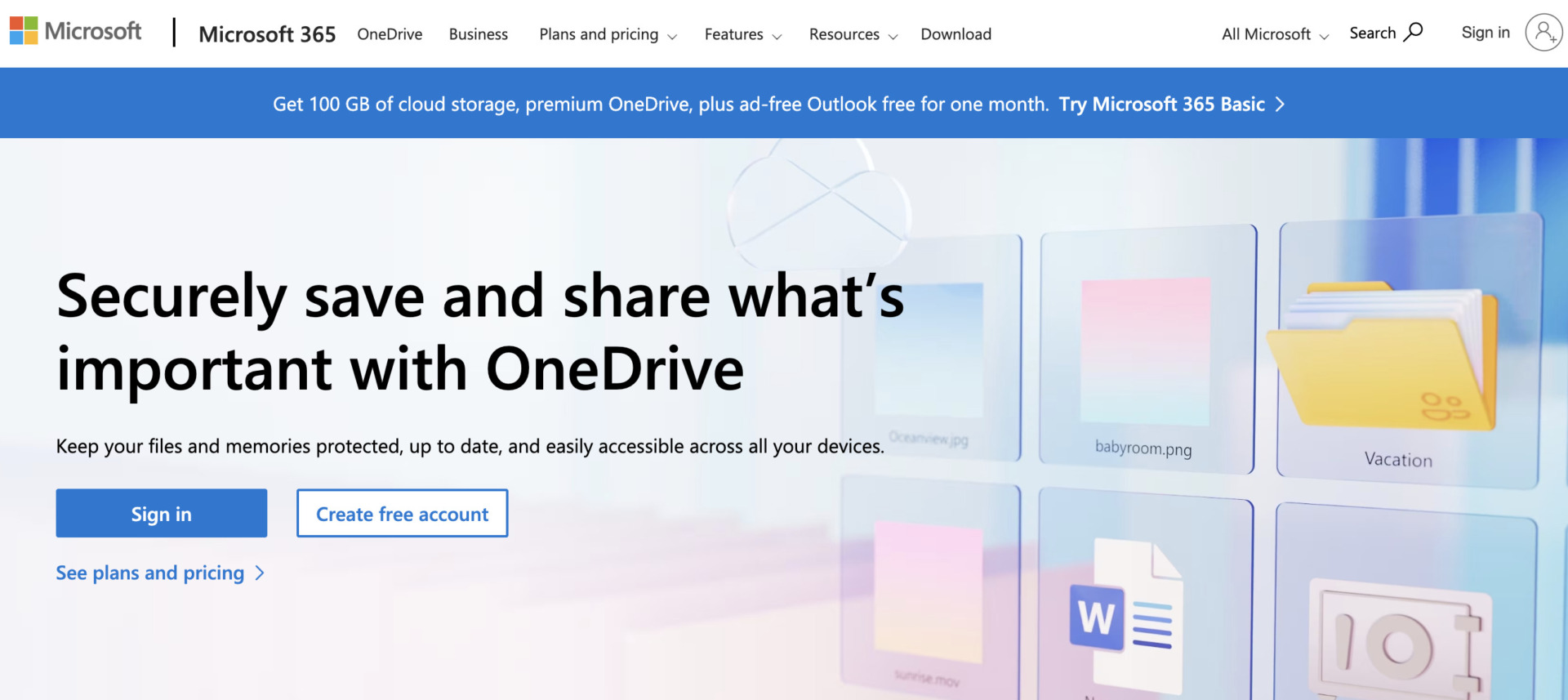The image size is (1568, 700).
Task: Expand the Plans and pricing menu
Action: click(608, 34)
